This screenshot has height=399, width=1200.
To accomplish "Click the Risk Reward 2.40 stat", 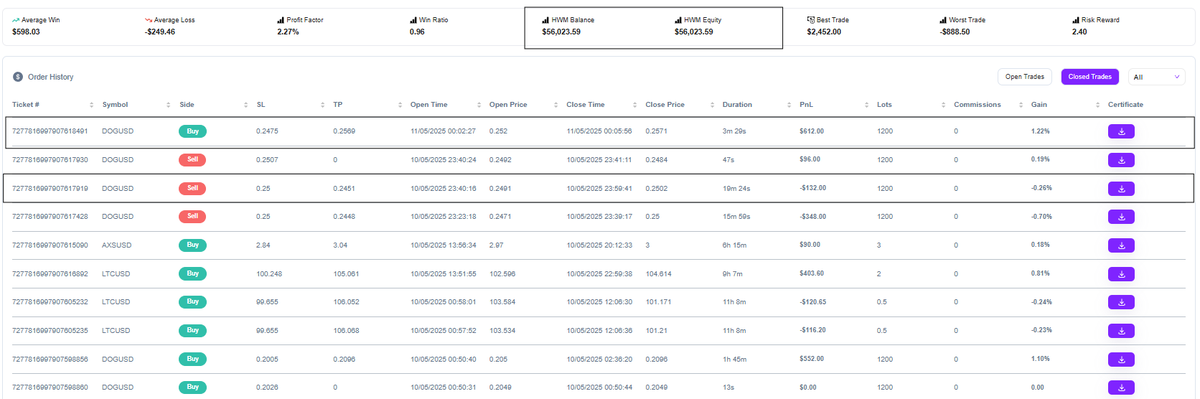I will click(x=1097, y=25).
